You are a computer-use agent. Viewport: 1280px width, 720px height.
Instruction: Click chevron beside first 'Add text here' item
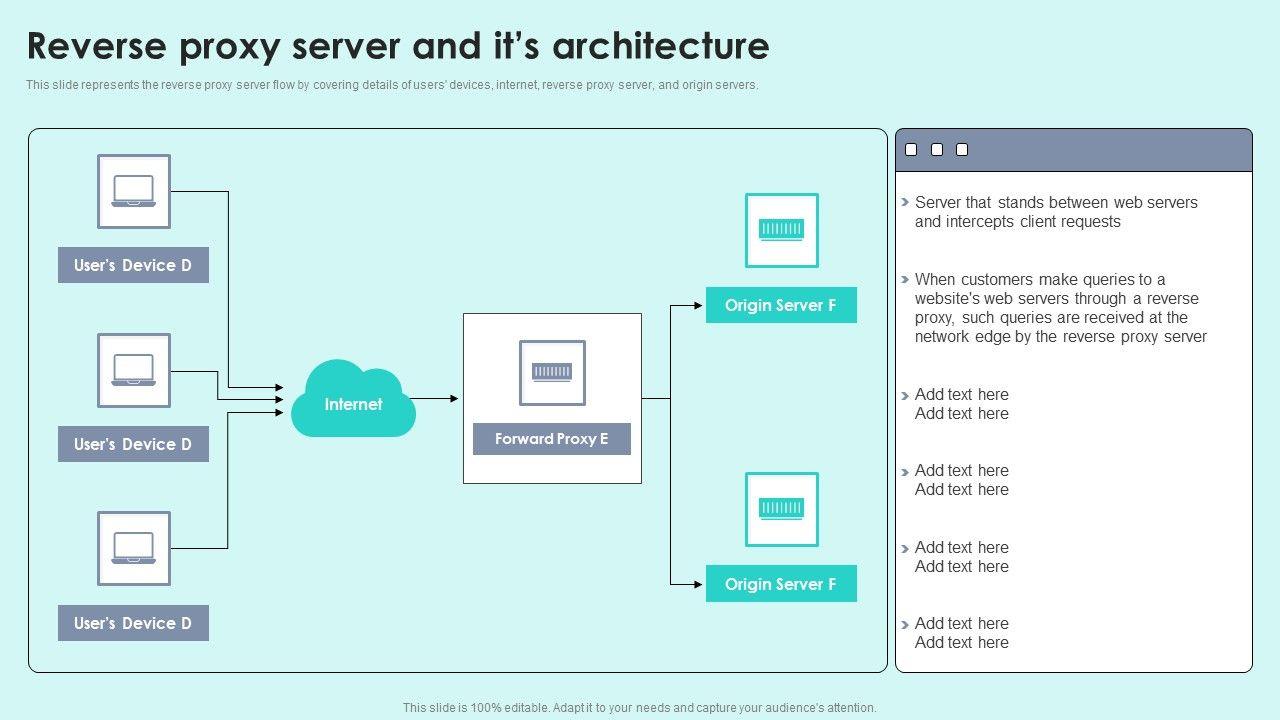click(905, 395)
